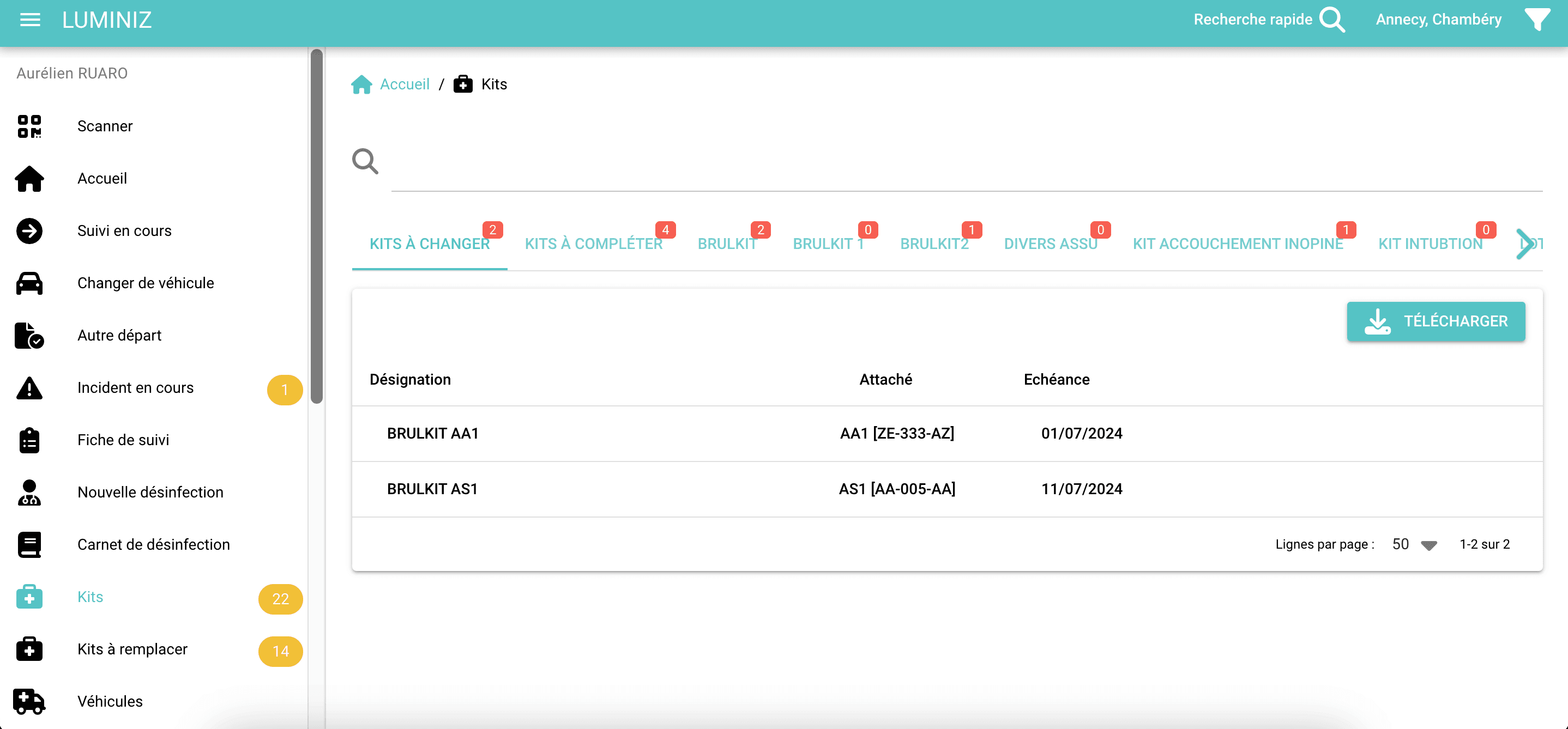This screenshot has width=1568, height=729.
Task: Open Nouvelle désinfection
Action: coord(150,493)
